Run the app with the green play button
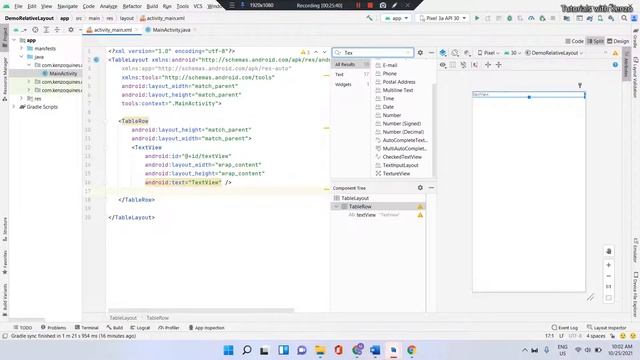Screen dimensions: 640x360 476,18
